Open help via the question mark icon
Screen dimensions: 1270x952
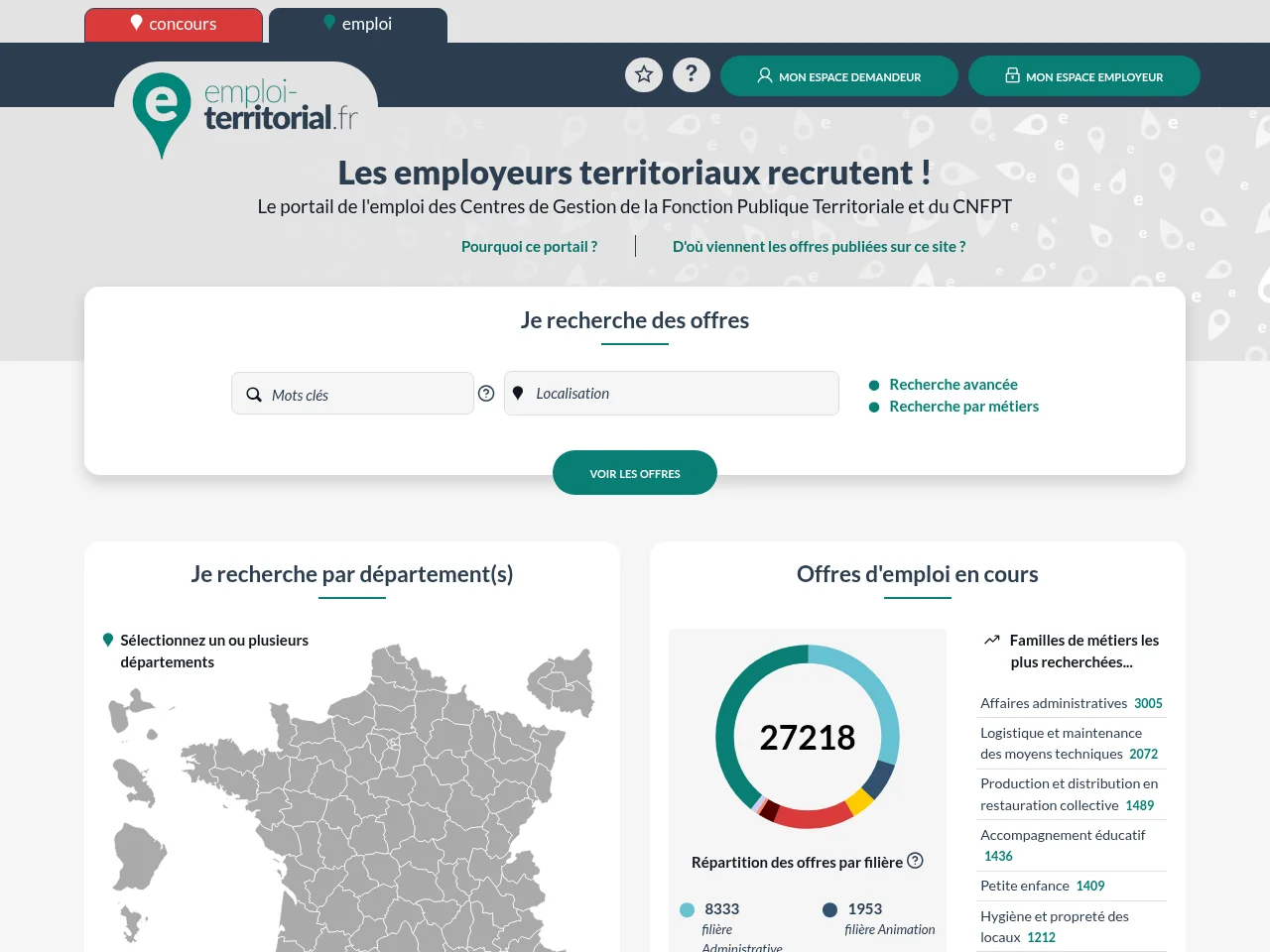[692, 74]
